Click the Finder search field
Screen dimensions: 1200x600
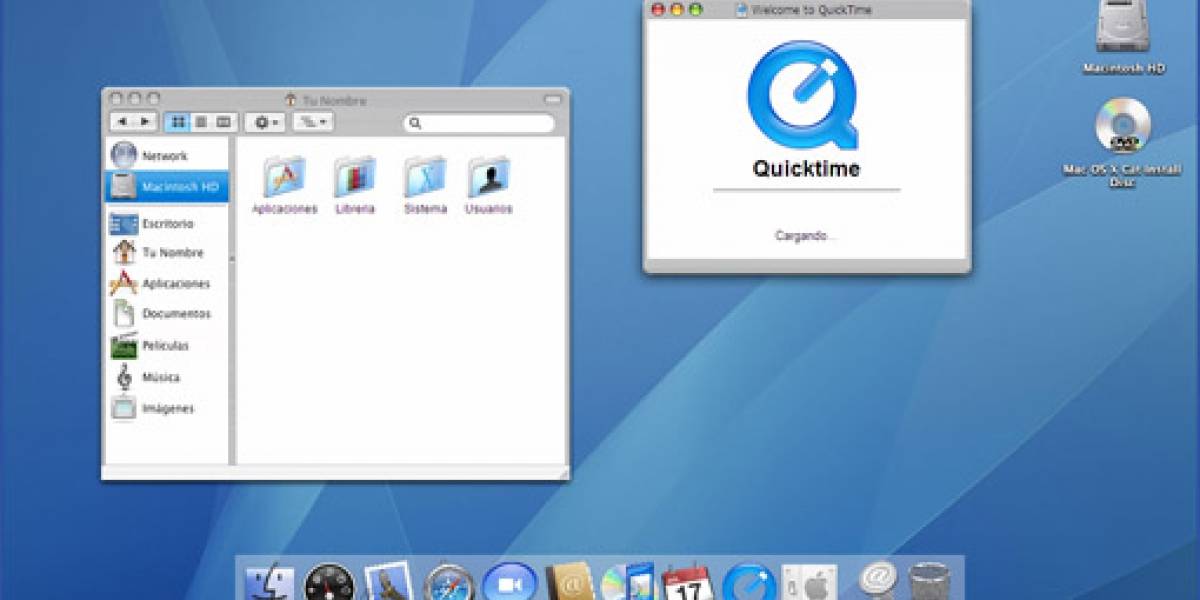tap(479, 123)
